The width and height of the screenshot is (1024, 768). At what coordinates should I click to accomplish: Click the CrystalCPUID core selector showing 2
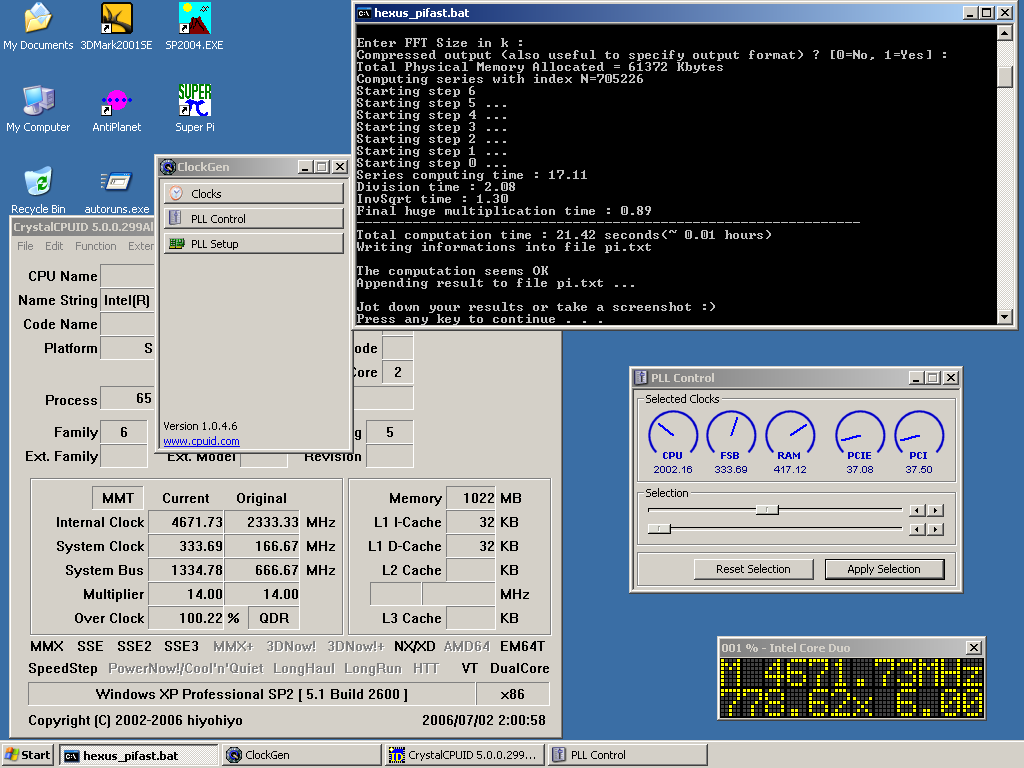coord(398,372)
